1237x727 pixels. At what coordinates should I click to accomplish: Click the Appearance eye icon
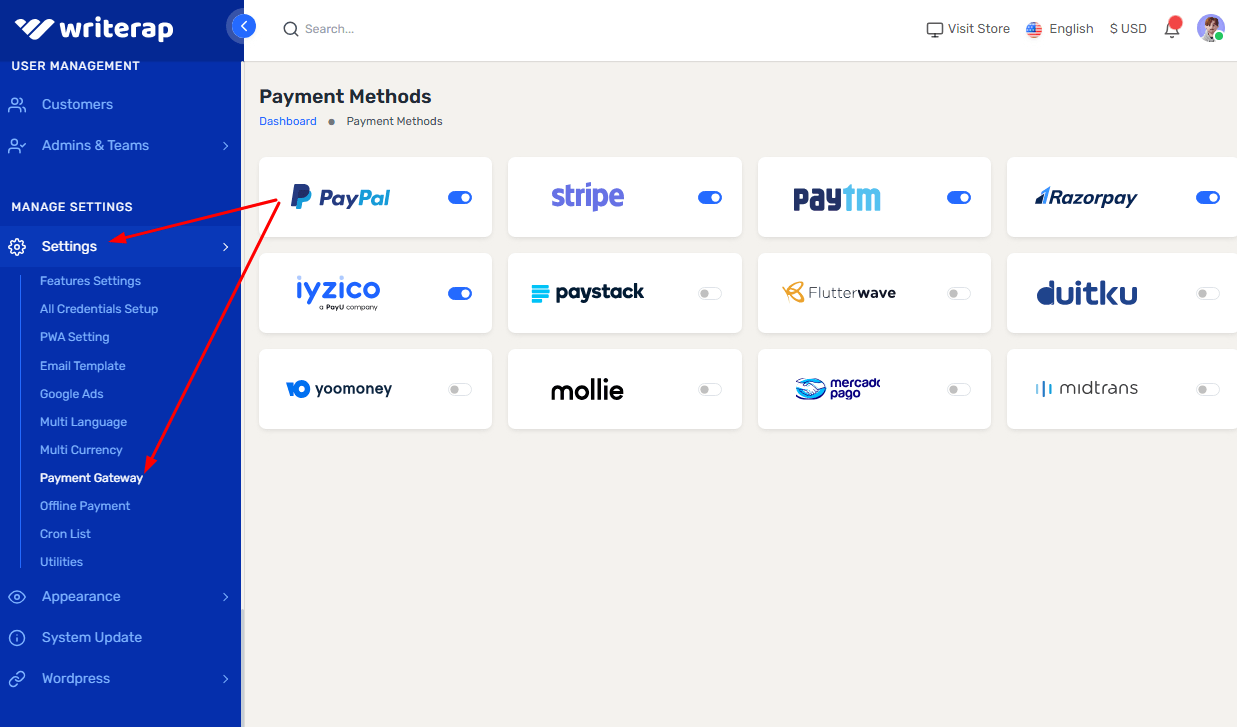coord(17,597)
